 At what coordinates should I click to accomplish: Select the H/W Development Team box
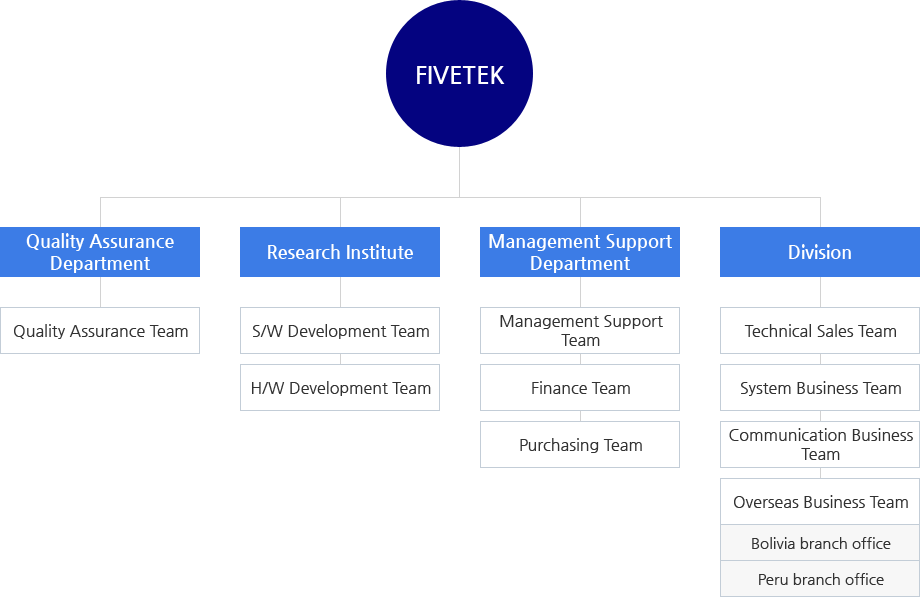coord(340,387)
